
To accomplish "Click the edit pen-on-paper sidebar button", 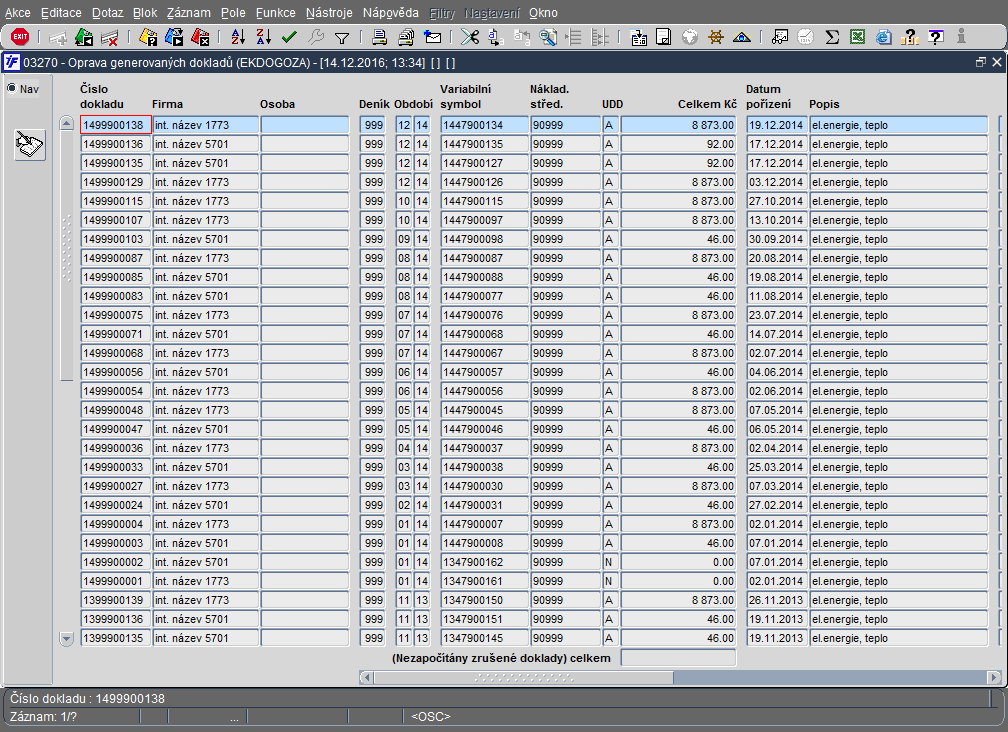I will [x=30, y=145].
